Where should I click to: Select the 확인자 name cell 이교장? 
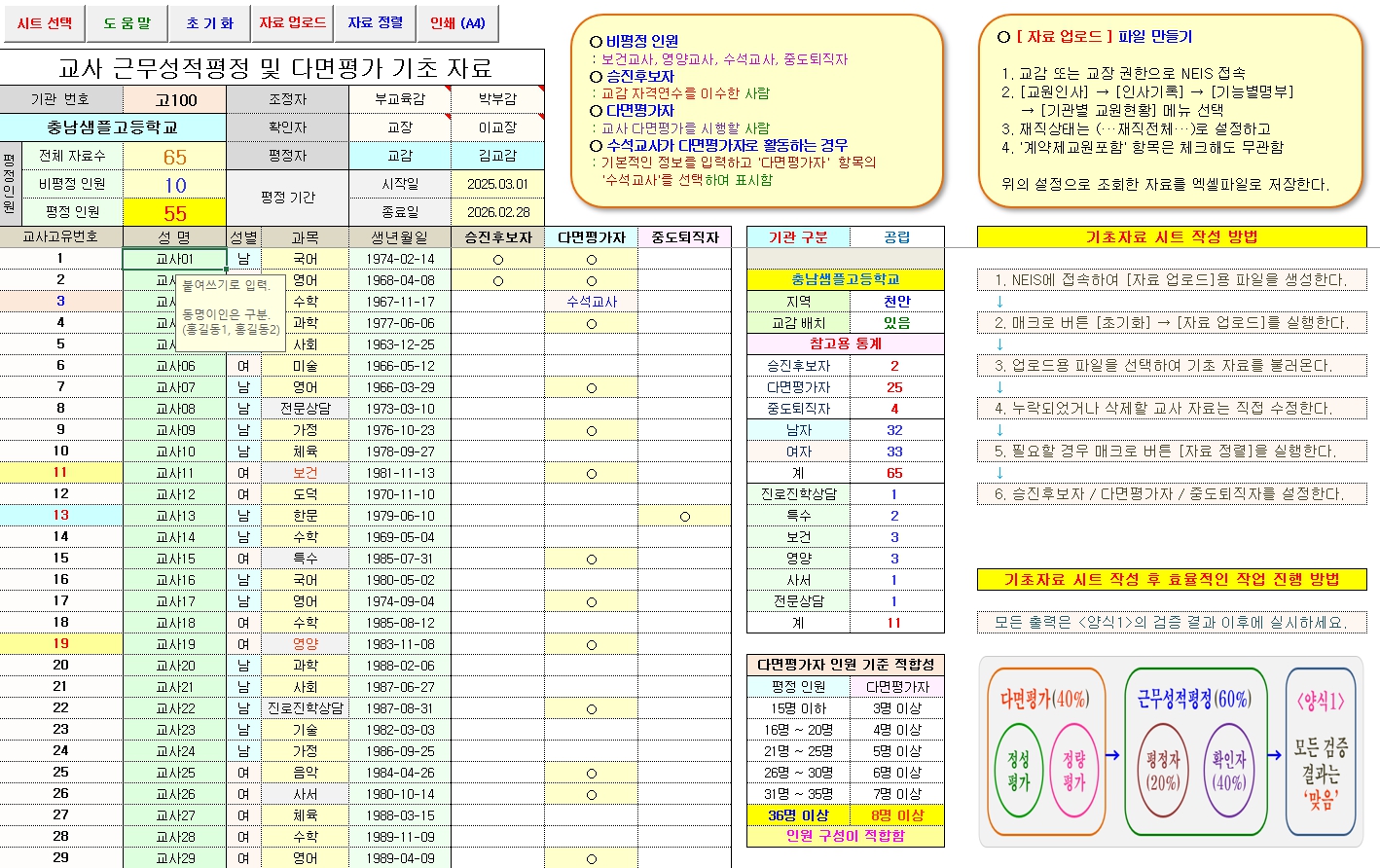pos(497,127)
